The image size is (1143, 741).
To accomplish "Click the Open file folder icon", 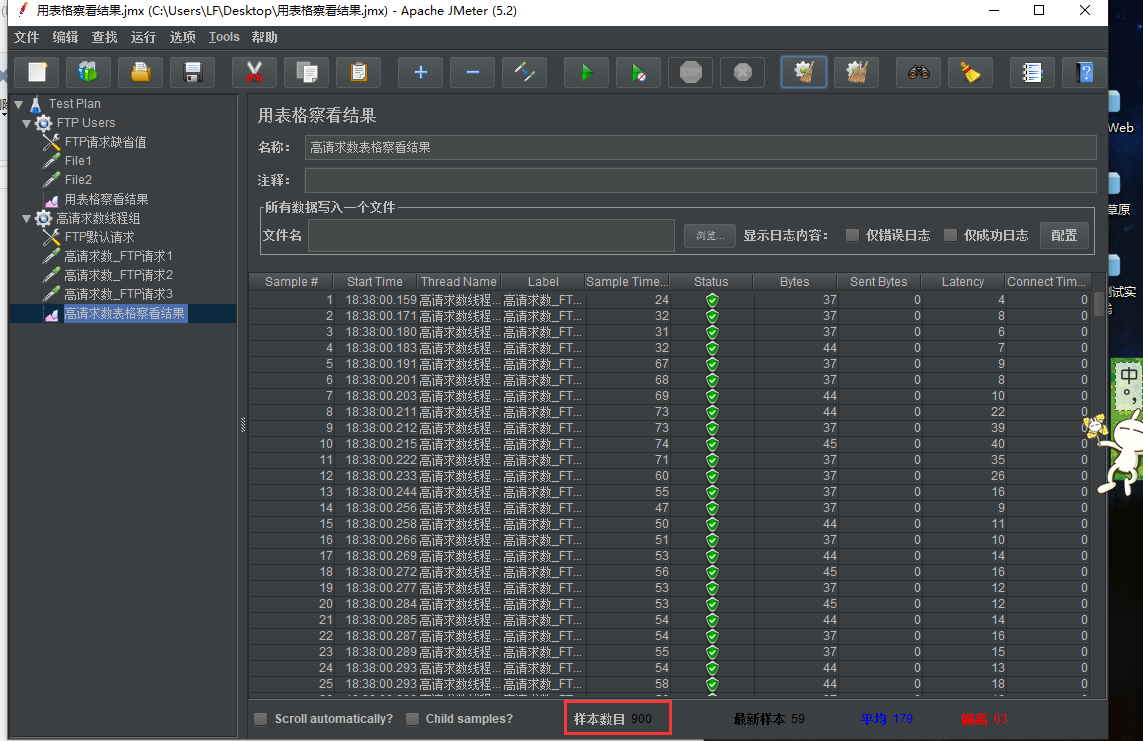I will [x=141, y=72].
